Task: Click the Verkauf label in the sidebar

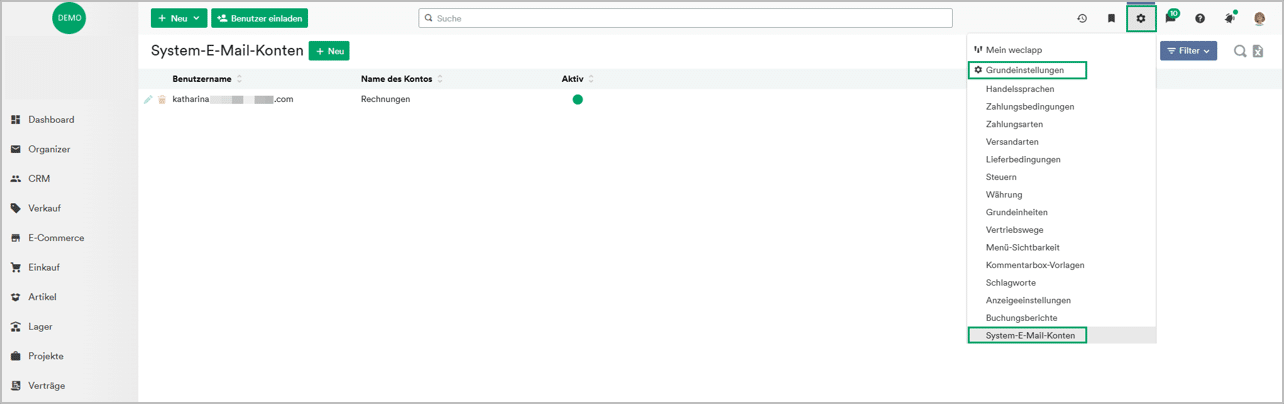Action: click(x=45, y=208)
